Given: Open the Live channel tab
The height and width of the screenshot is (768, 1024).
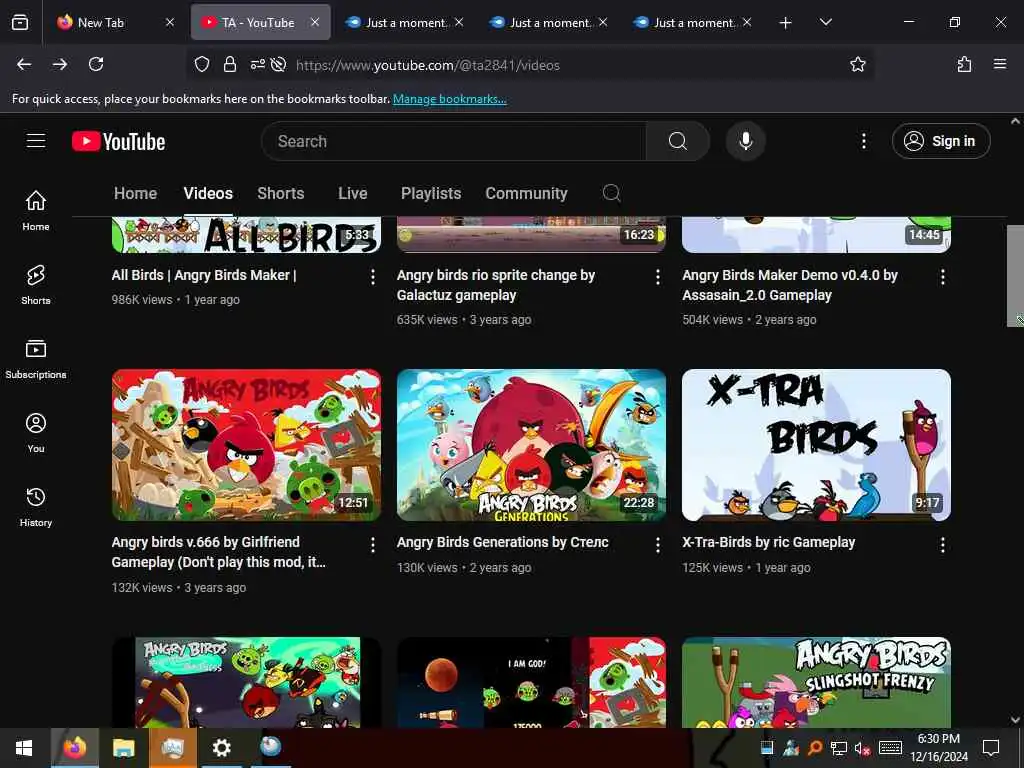Looking at the screenshot, I should (x=353, y=193).
